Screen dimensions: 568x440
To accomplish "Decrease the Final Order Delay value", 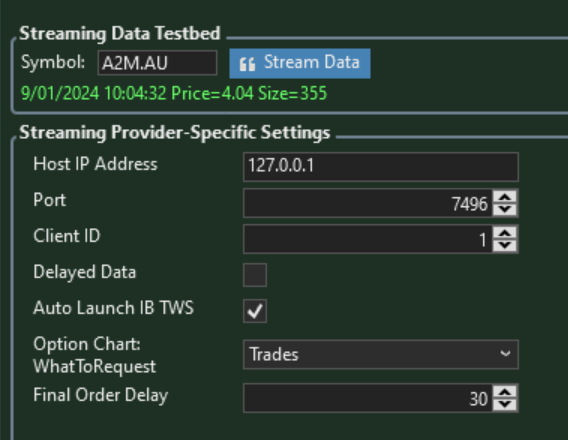I will coord(505,405).
